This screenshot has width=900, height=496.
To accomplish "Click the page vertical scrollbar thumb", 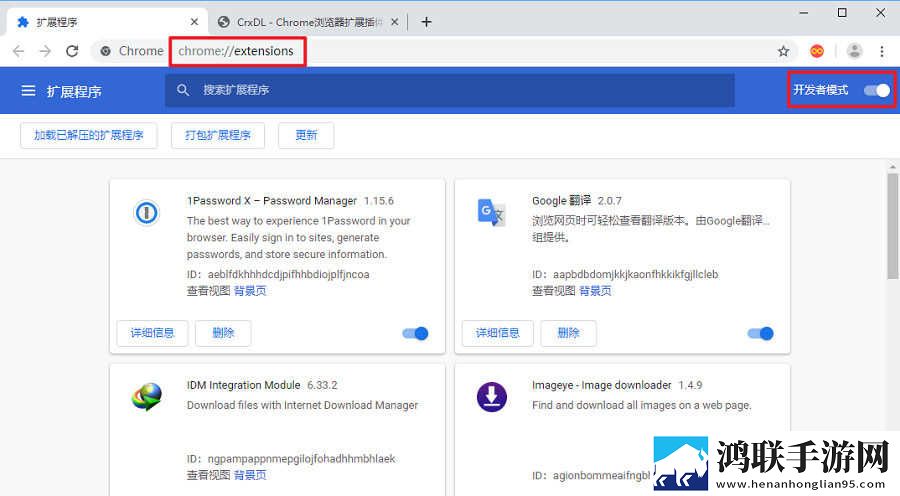I will [x=893, y=227].
